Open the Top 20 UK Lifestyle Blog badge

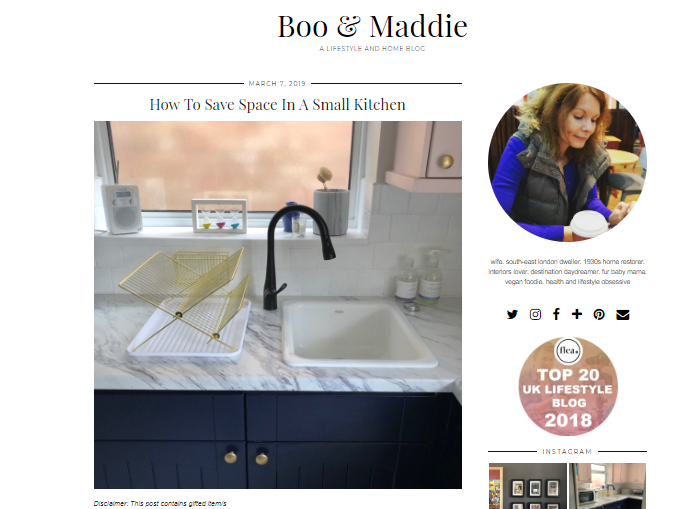click(x=568, y=386)
